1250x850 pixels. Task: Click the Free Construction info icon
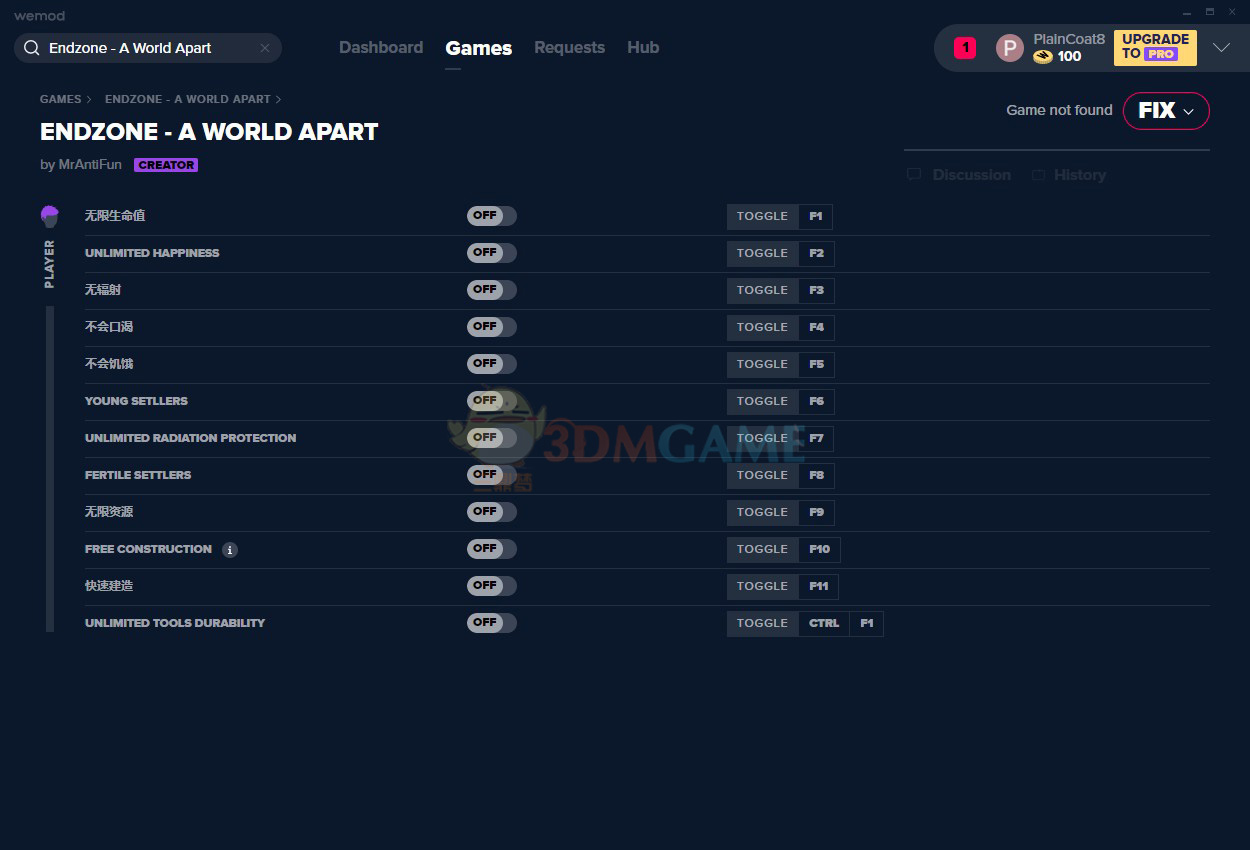pyautogui.click(x=230, y=550)
